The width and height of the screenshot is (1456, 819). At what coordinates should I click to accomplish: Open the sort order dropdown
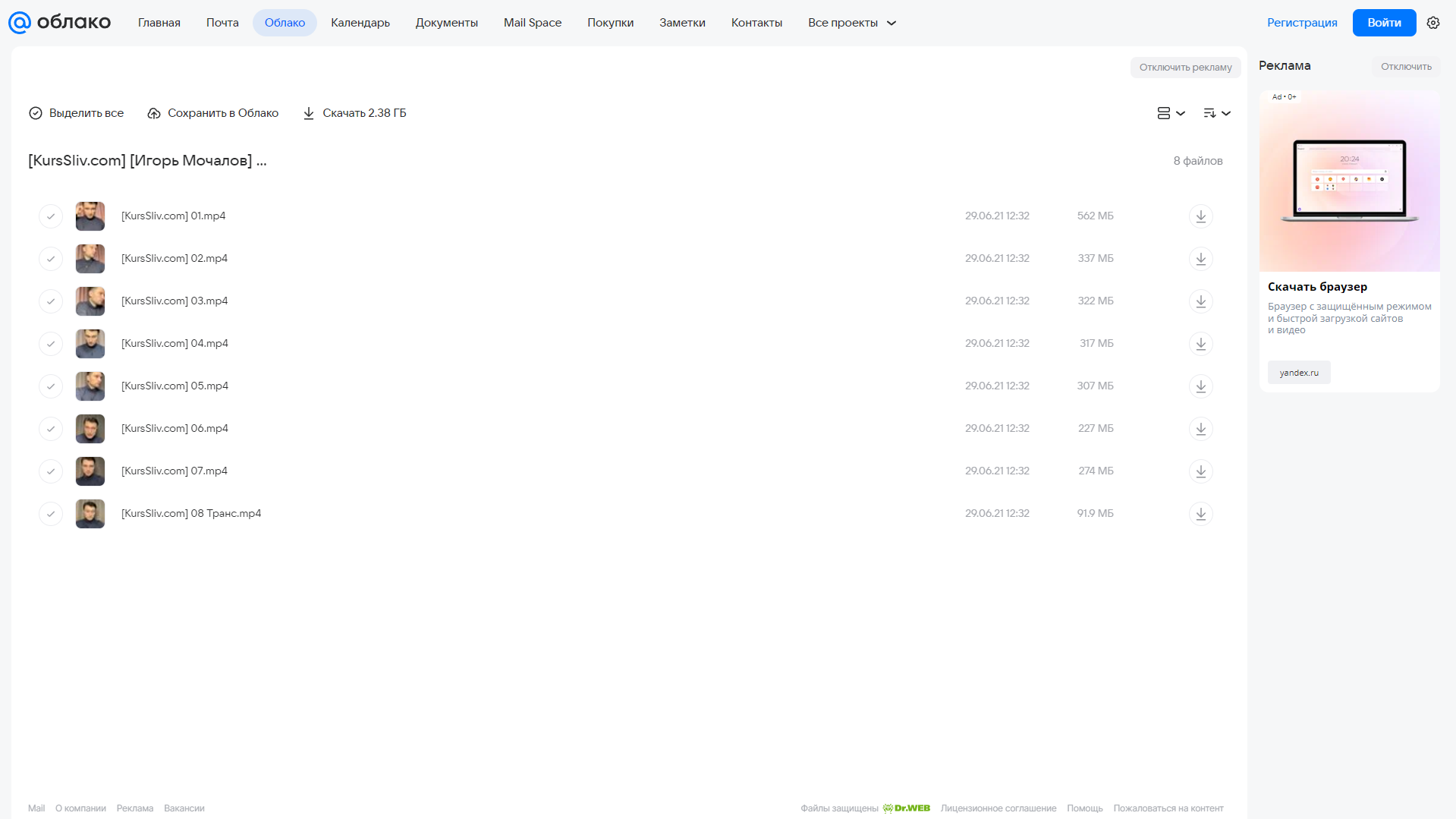click(x=1216, y=113)
